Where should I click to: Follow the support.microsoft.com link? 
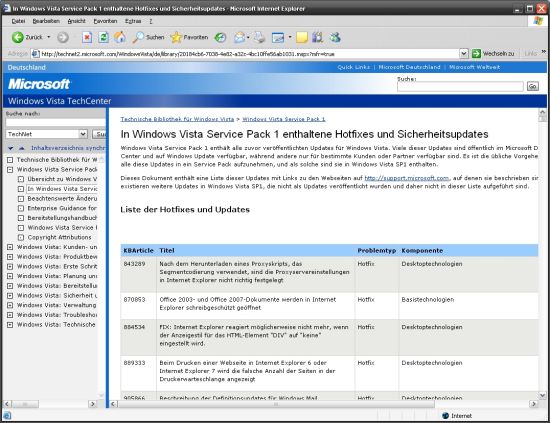coord(407,178)
